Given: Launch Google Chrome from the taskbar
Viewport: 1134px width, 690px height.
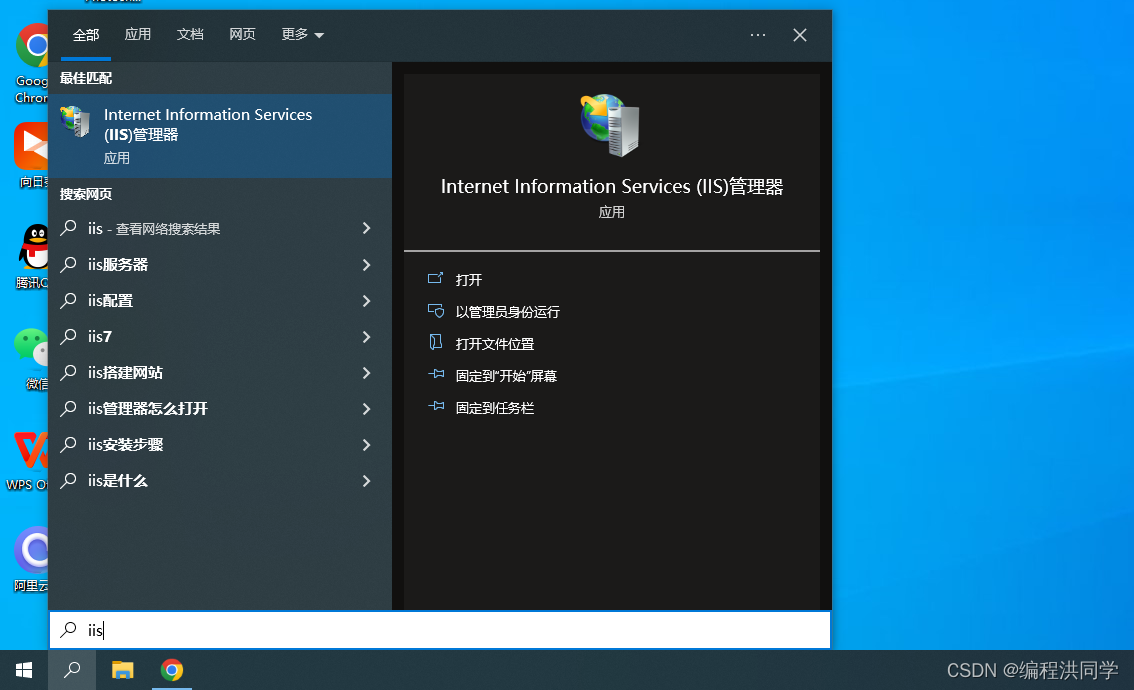Looking at the screenshot, I should click(172, 670).
